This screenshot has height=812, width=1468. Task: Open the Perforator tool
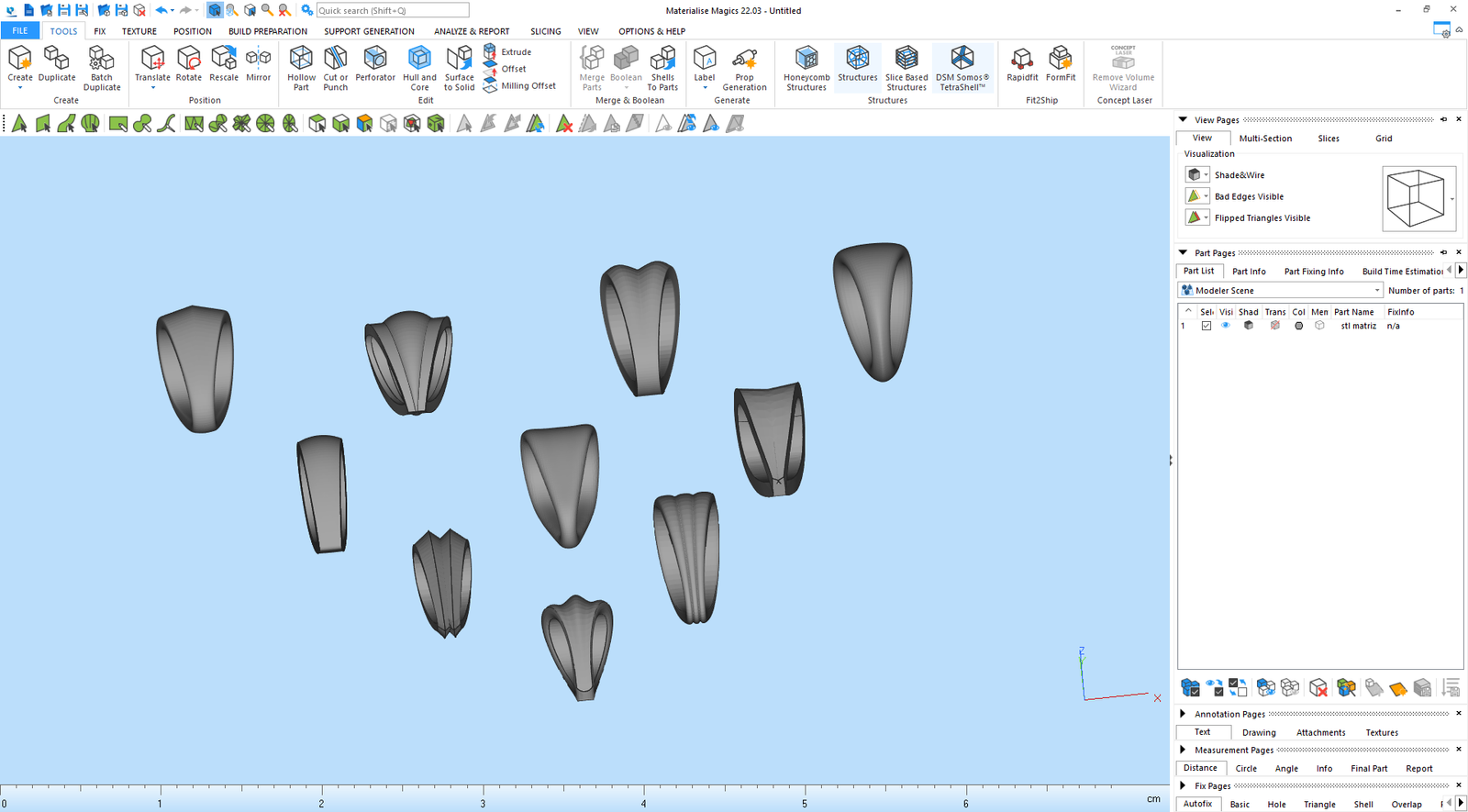pos(375,63)
